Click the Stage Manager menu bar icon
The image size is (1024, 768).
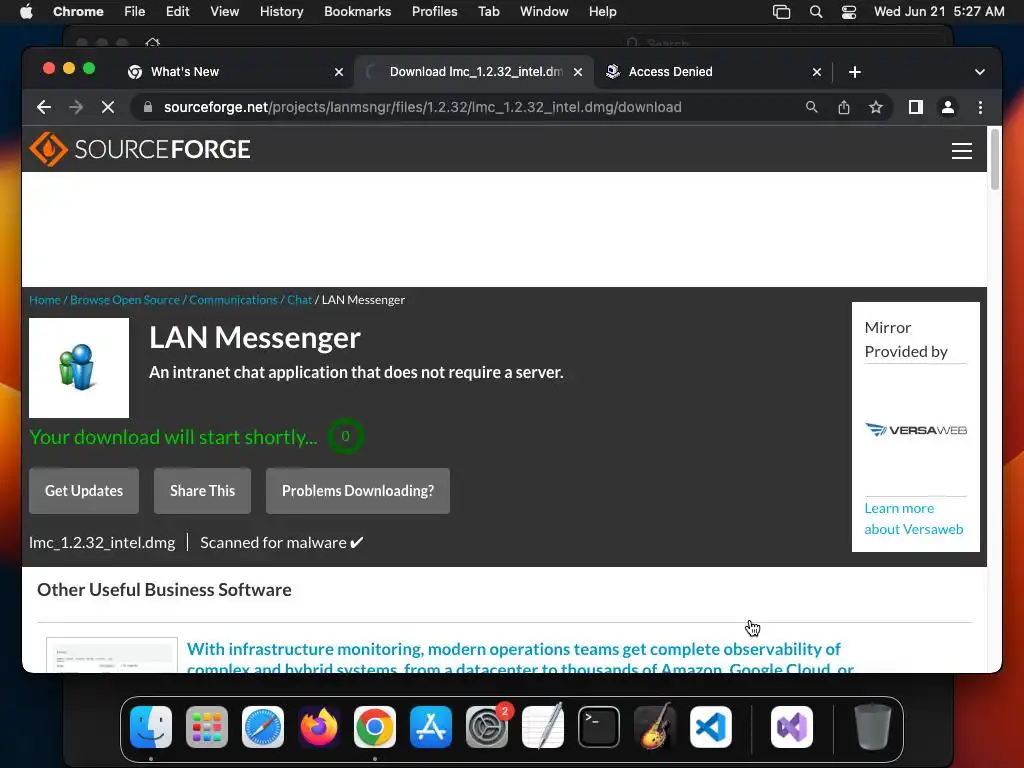click(782, 12)
